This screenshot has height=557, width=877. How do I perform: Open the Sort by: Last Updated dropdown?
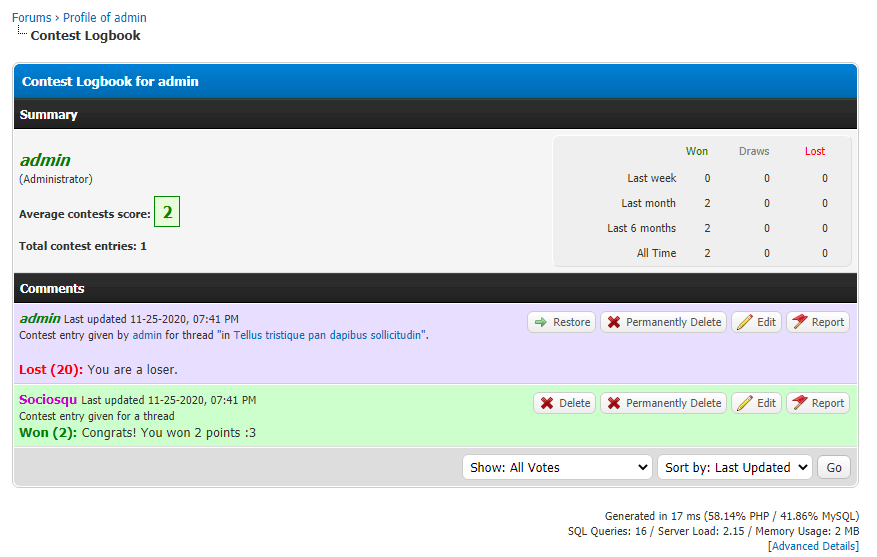[x=734, y=467]
